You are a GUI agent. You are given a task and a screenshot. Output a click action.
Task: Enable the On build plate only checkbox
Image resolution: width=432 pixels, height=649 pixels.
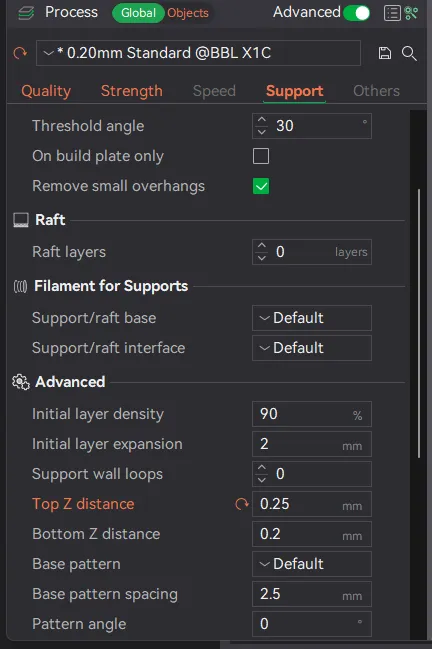pyautogui.click(x=261, y=156)
